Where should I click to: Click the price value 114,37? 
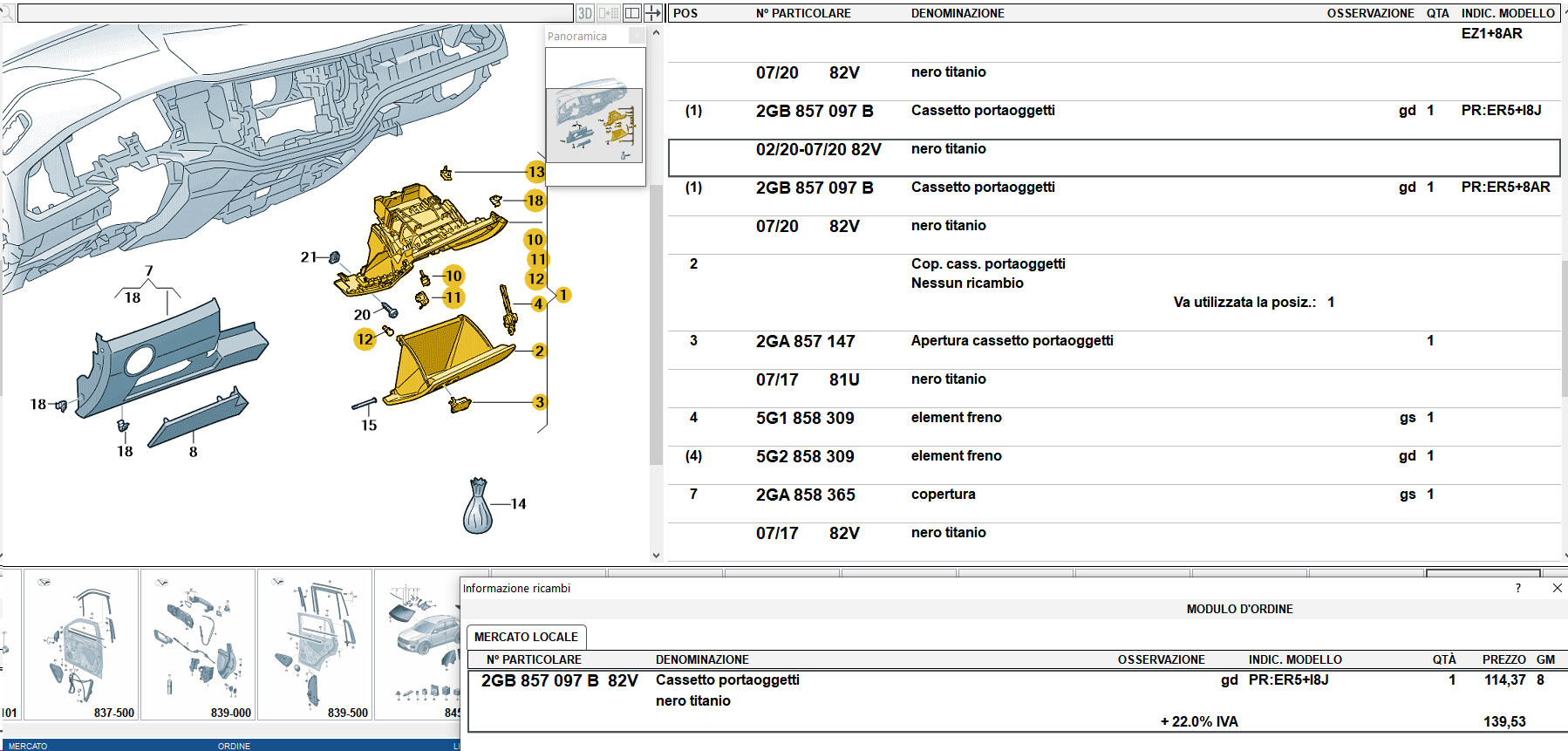(x=1504, y=679)
